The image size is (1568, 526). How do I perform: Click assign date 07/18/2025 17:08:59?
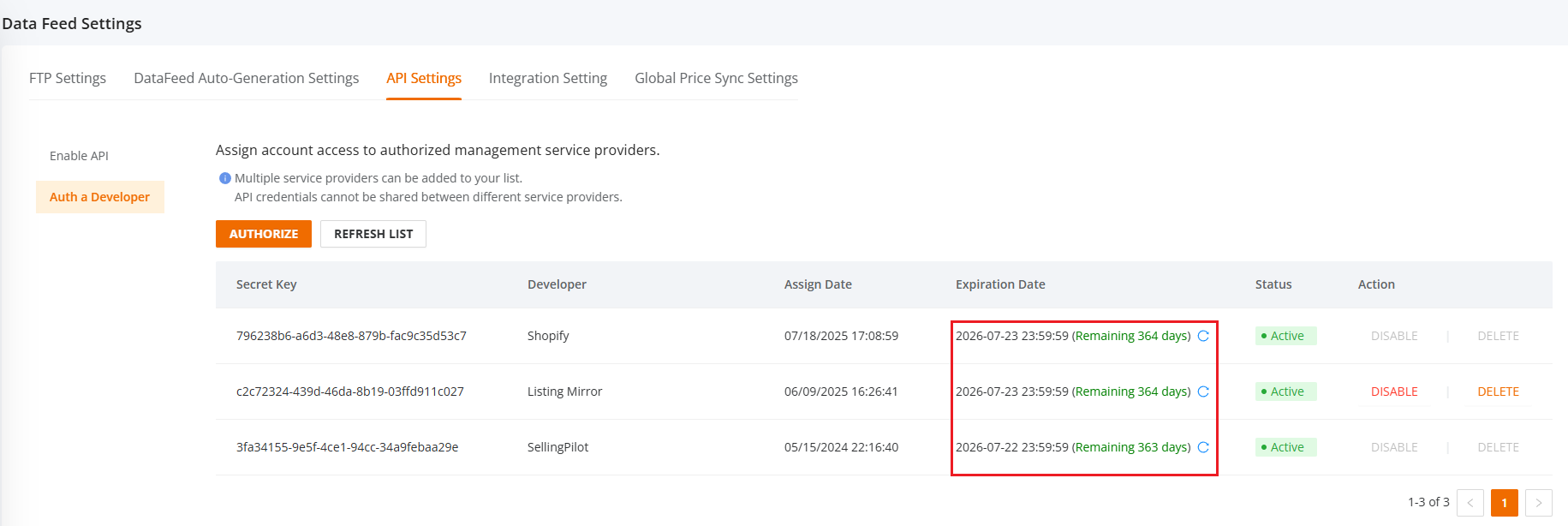tap(841, 336)
